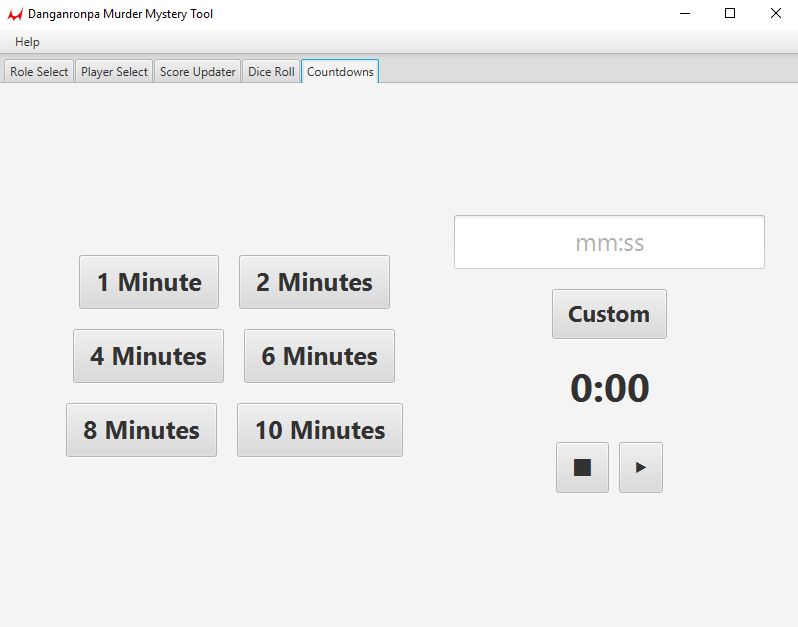Start the countdown with the play button
Viewport: 798px width, 627px height.
click(x=641, y=467)
